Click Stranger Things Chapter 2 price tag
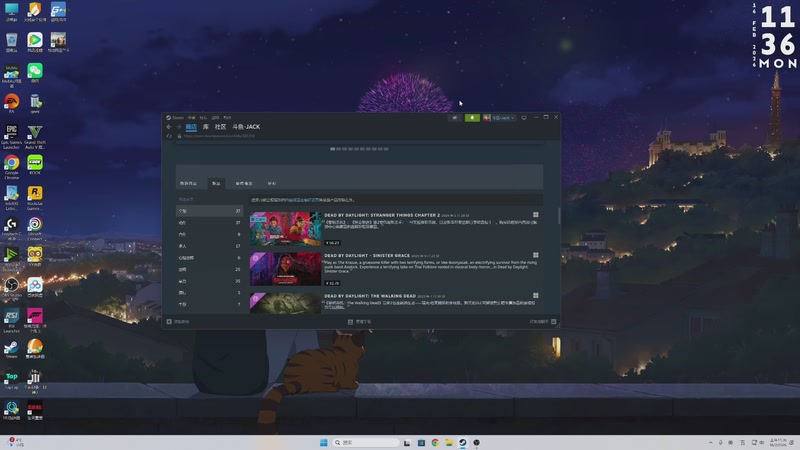Viewport: 800px width, 450px height. [332, 243]
